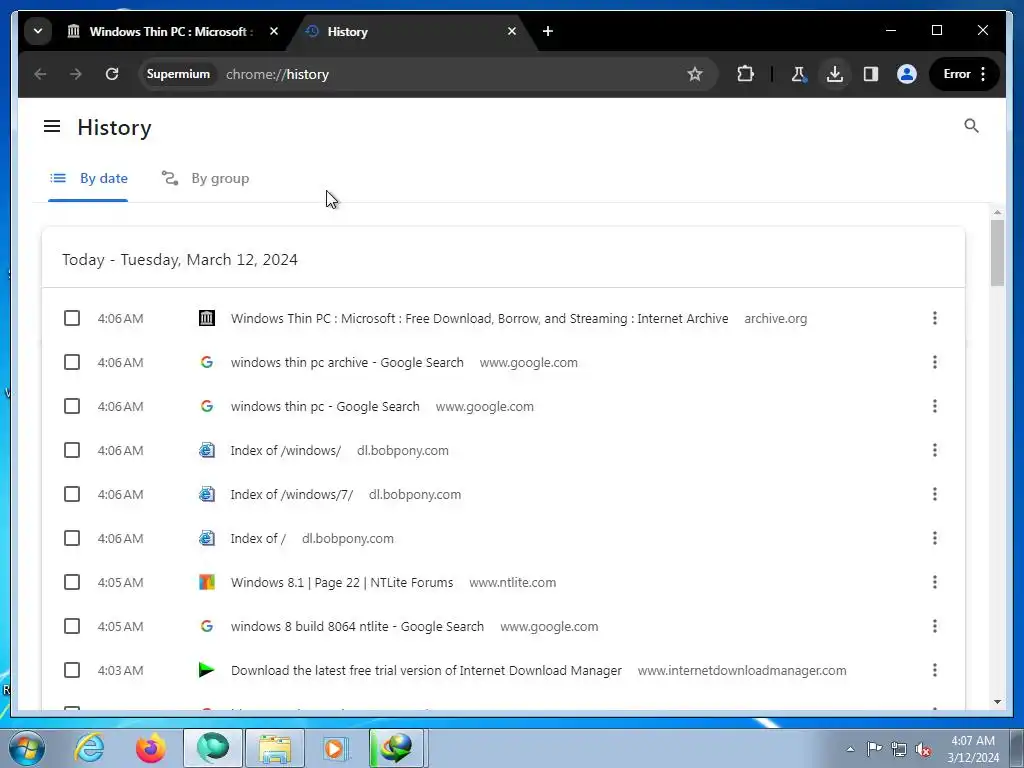This screenshot has height=768, width=1024.
Task: Open Index of /windows/ history link
Action: [x=285, y=451]
